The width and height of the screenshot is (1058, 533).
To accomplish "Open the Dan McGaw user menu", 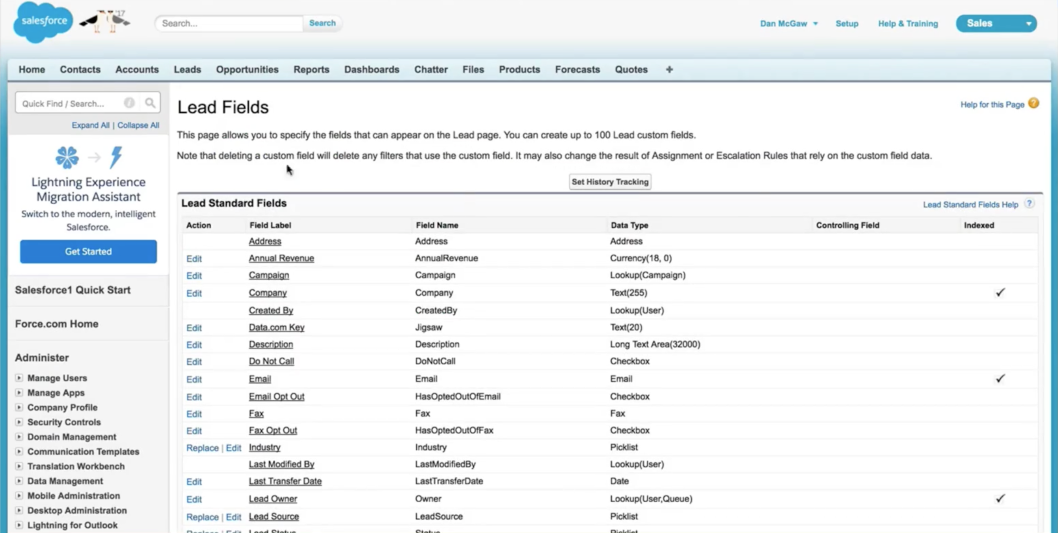I will (789, 24).
